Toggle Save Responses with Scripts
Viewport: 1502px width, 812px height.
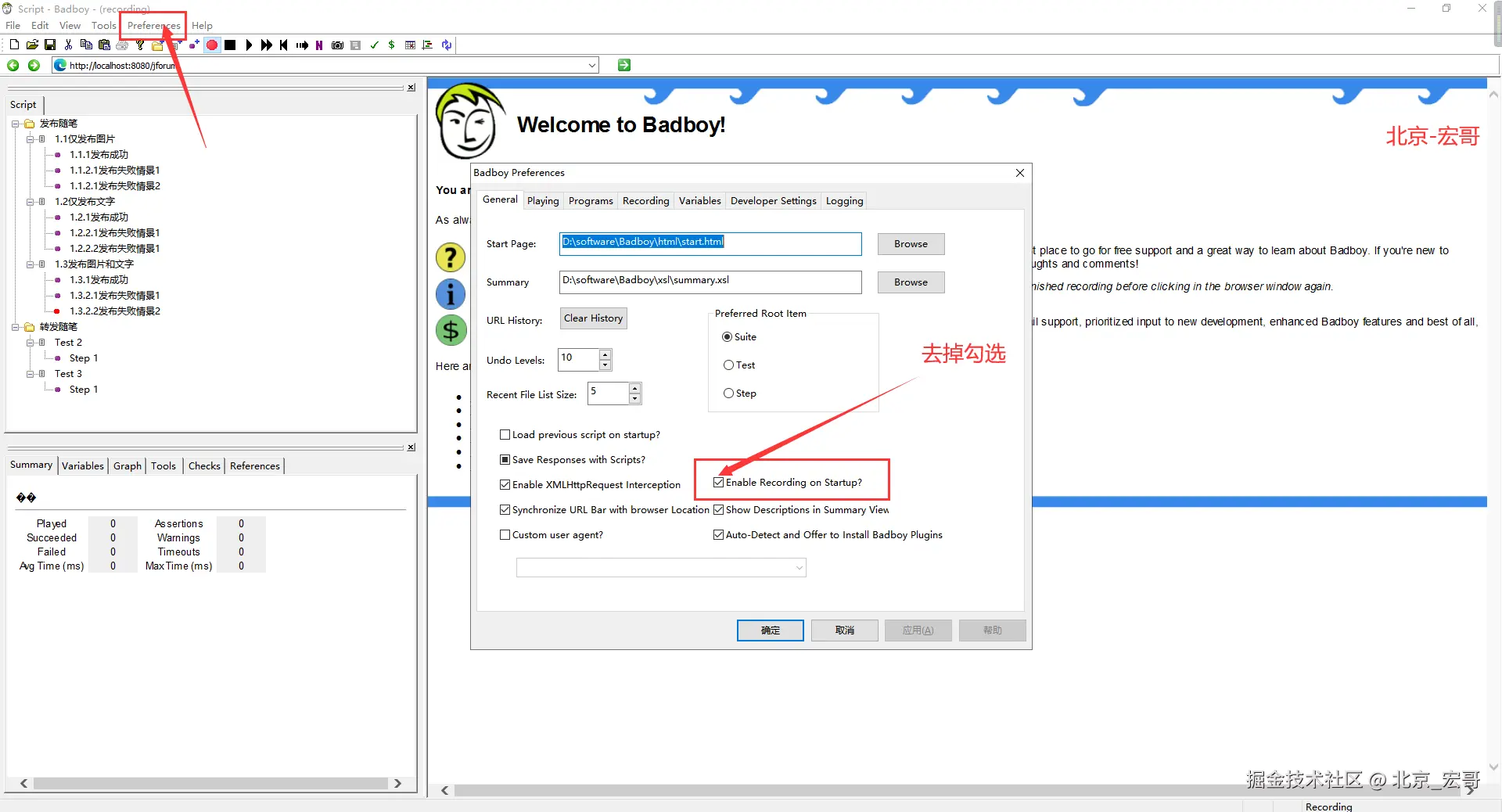point(505,460)
